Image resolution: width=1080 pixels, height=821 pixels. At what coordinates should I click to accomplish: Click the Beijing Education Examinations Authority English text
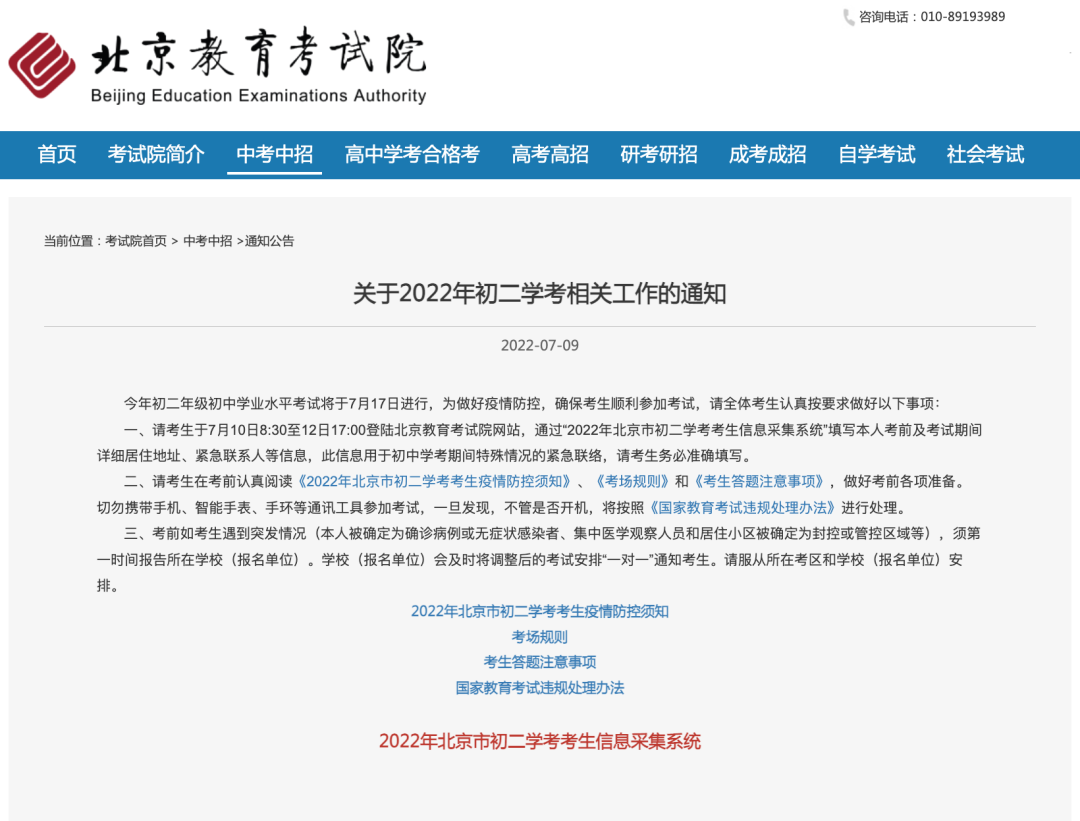tap(258, 96)
